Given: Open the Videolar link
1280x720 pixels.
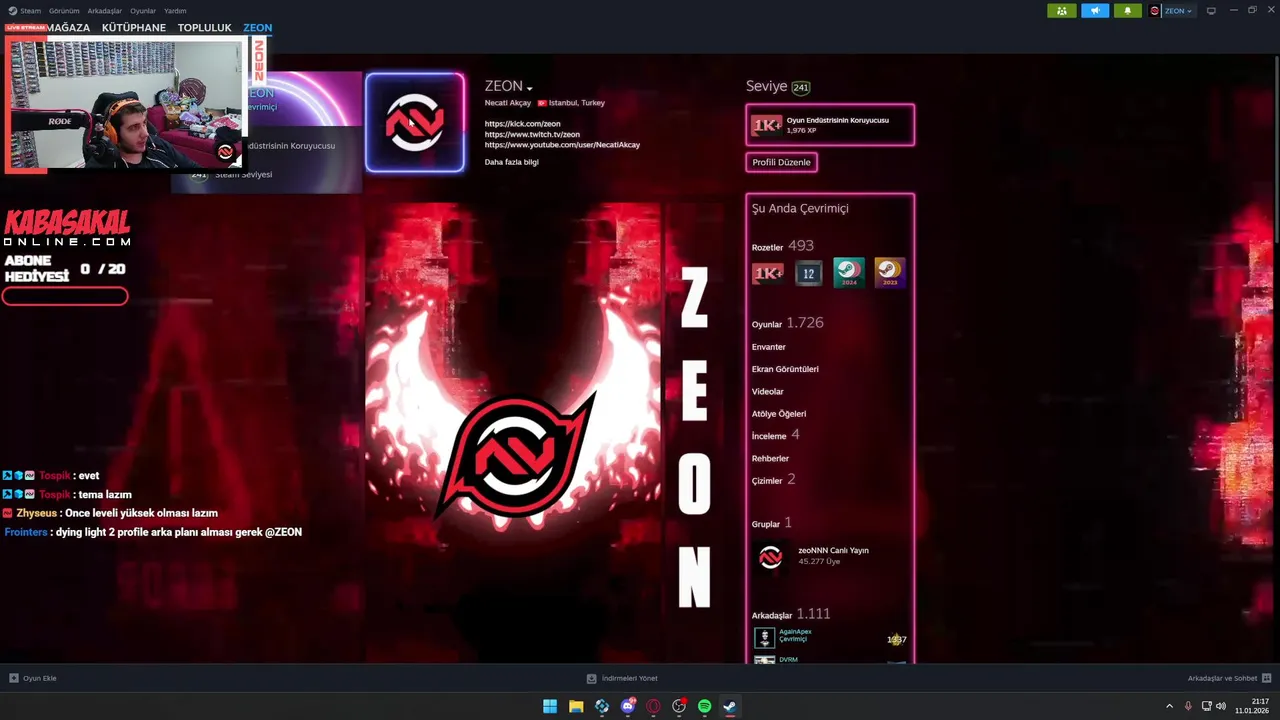Looking at the screenshot, I should pos(768,391).
